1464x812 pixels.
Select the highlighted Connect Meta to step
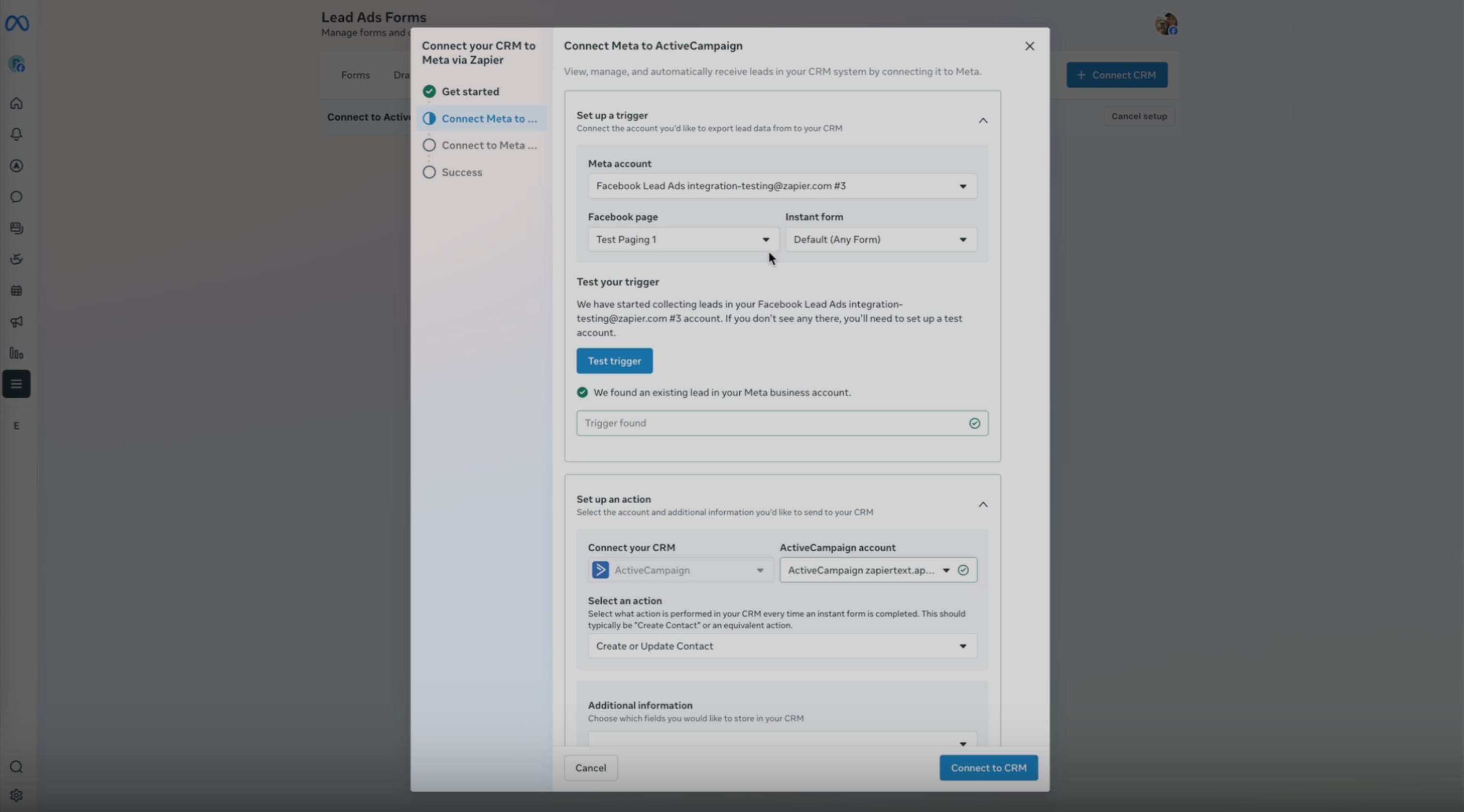(481, 118)
